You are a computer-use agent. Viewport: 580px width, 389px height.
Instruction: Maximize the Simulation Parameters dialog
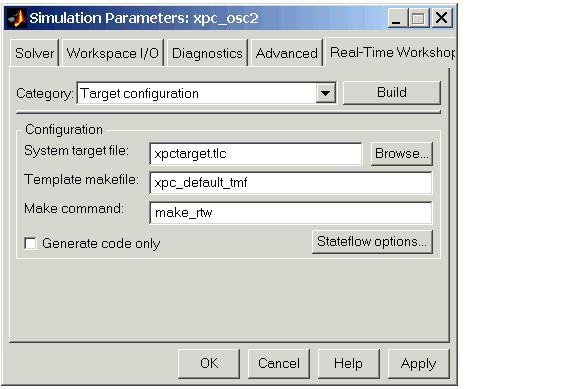point(419,18)
